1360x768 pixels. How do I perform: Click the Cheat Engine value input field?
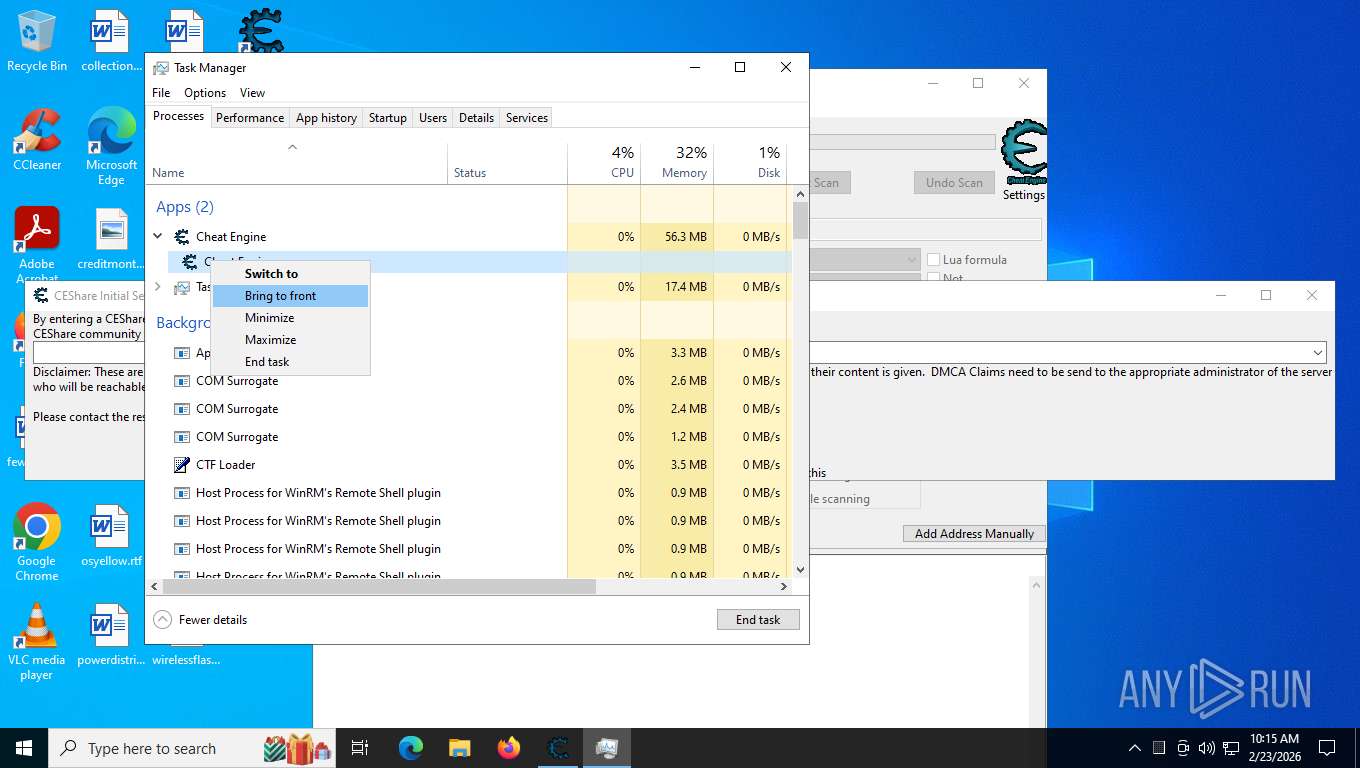pos(925,231)
